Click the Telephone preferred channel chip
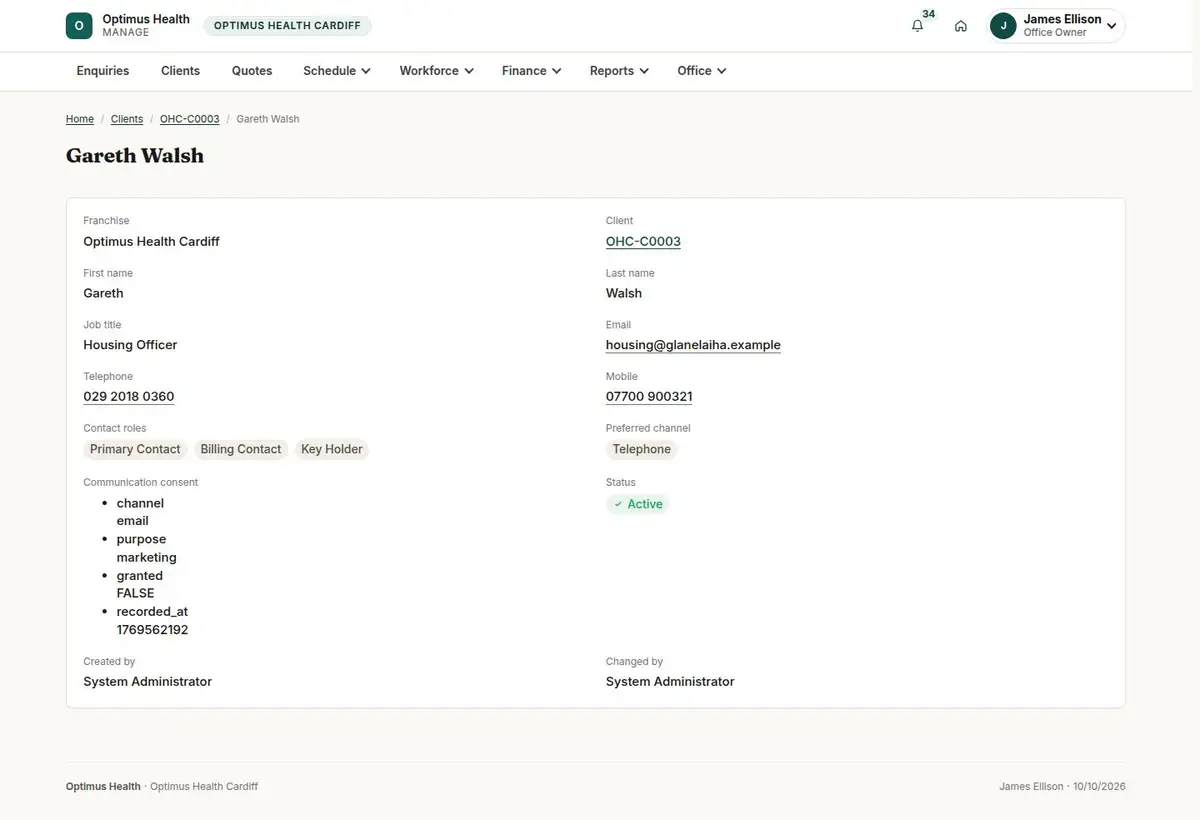1200x820 pixels. [x=642, y=450]
